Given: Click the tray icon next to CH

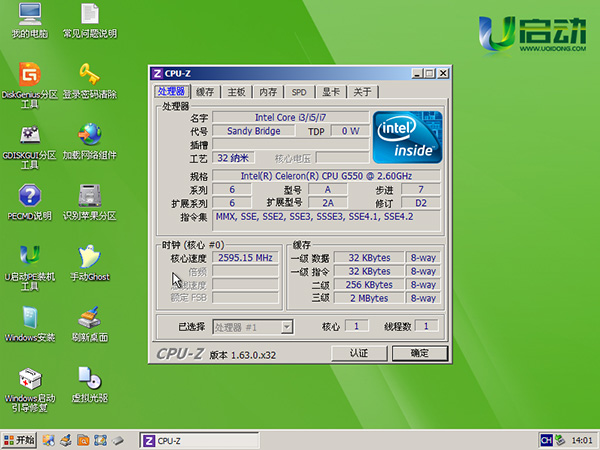Looking at the screenshot, I should pyautogui.click(x=560, y=440).
